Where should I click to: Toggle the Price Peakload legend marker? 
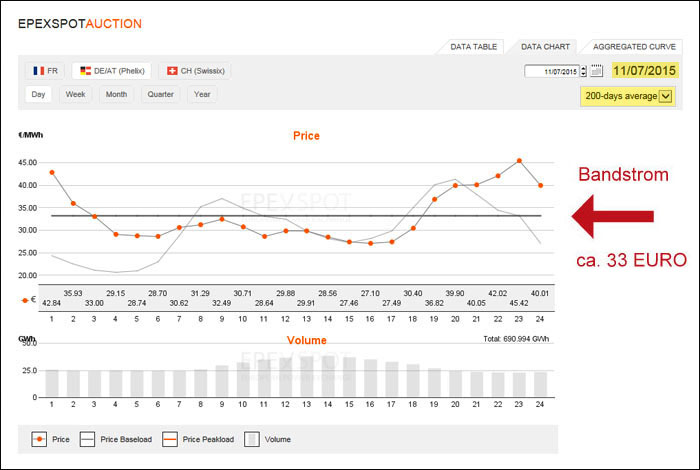pos(170,439)
